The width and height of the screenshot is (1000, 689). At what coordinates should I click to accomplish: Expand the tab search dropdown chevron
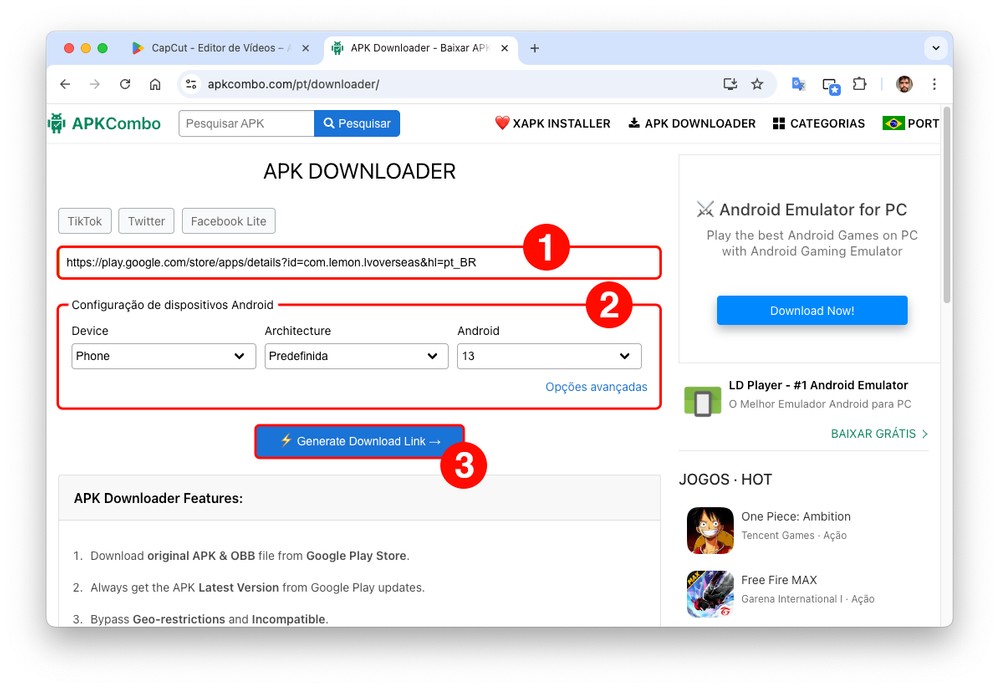tap(936, 48)
